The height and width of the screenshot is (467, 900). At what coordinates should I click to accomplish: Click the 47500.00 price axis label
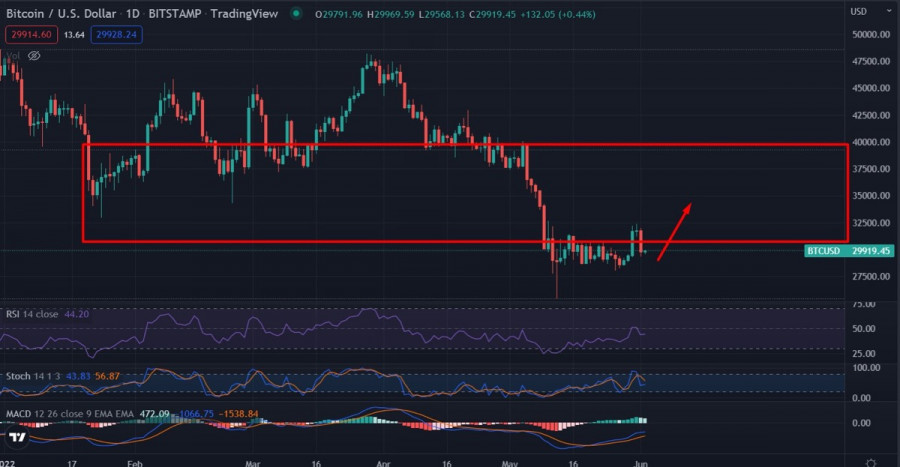coord(871,61)
